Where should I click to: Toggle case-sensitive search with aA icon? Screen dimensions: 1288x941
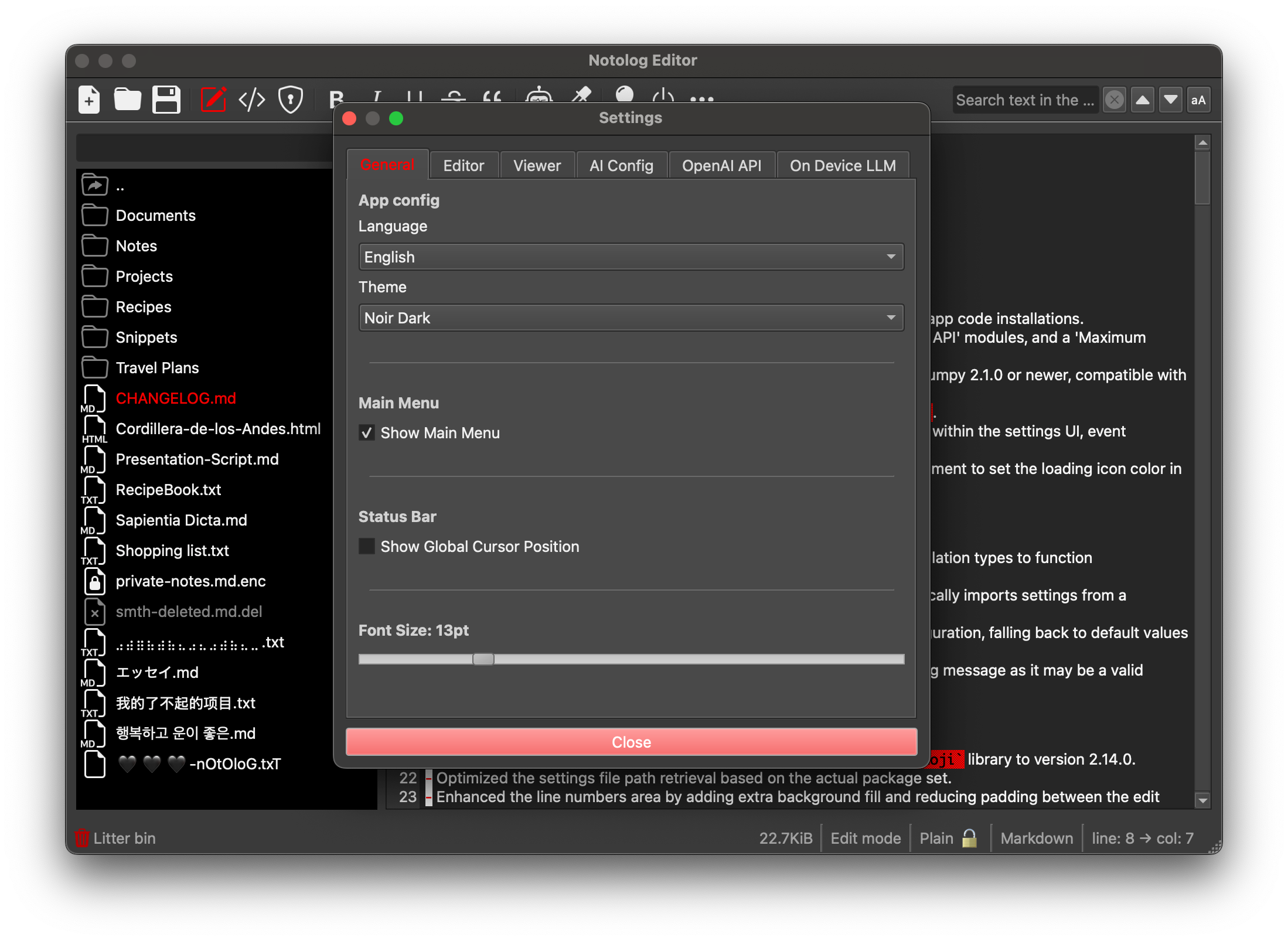coord(1198,100)
